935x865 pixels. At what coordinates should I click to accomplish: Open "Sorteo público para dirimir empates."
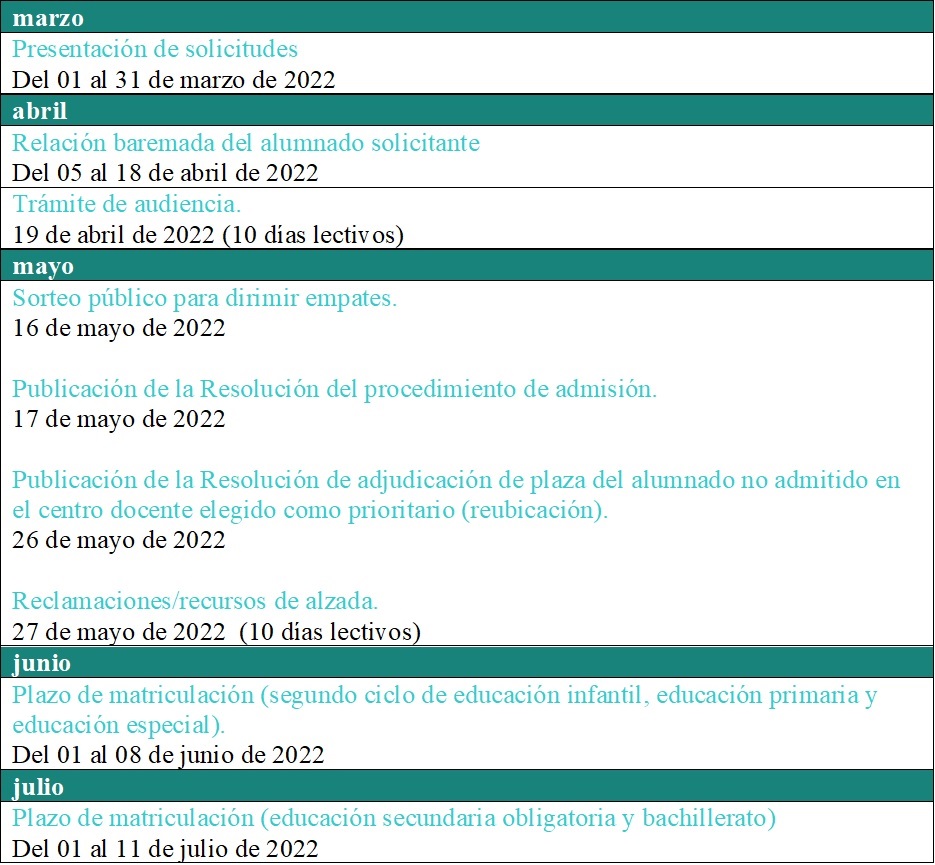click(205, 298)
